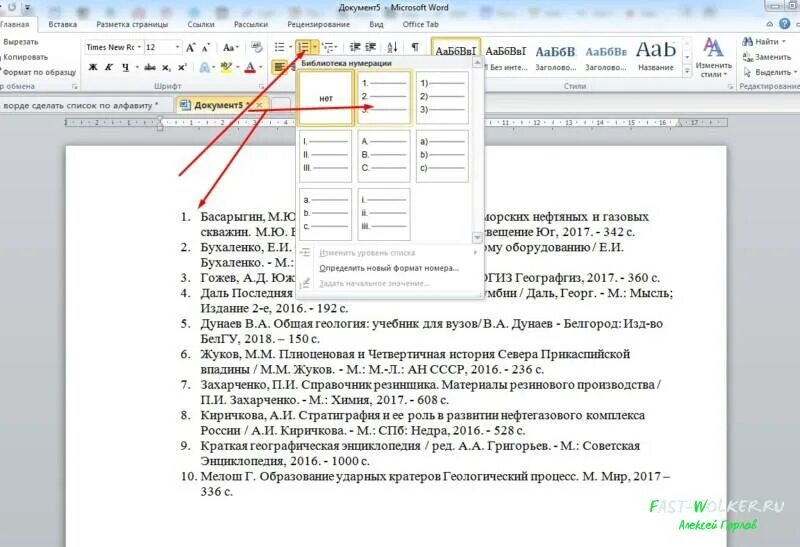Screen dimensions: 800x547
Task: Click Копировать in the clipboard group
Action: [25, 57]
